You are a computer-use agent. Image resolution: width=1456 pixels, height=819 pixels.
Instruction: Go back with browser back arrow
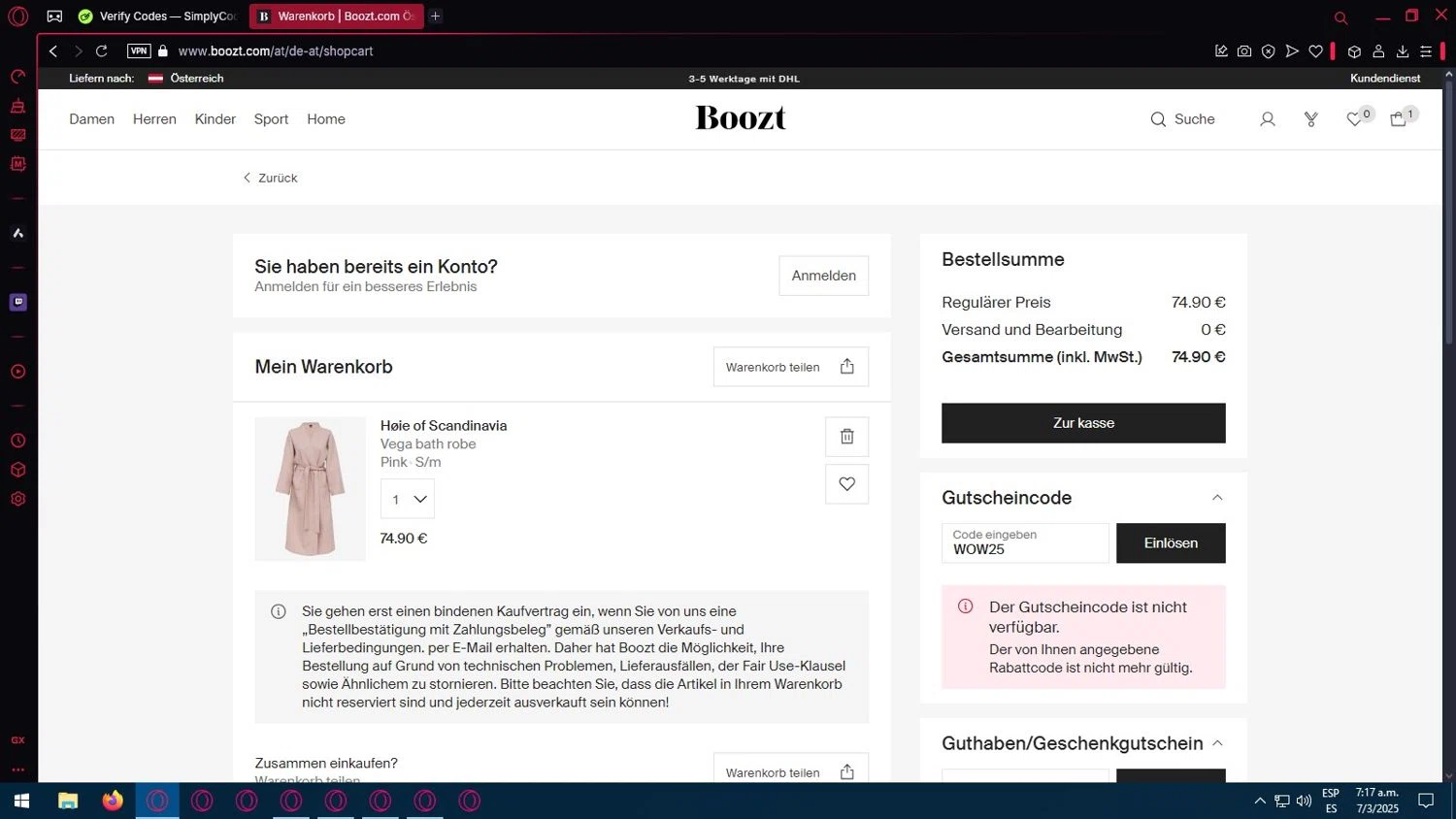click(x=53, y=51)
